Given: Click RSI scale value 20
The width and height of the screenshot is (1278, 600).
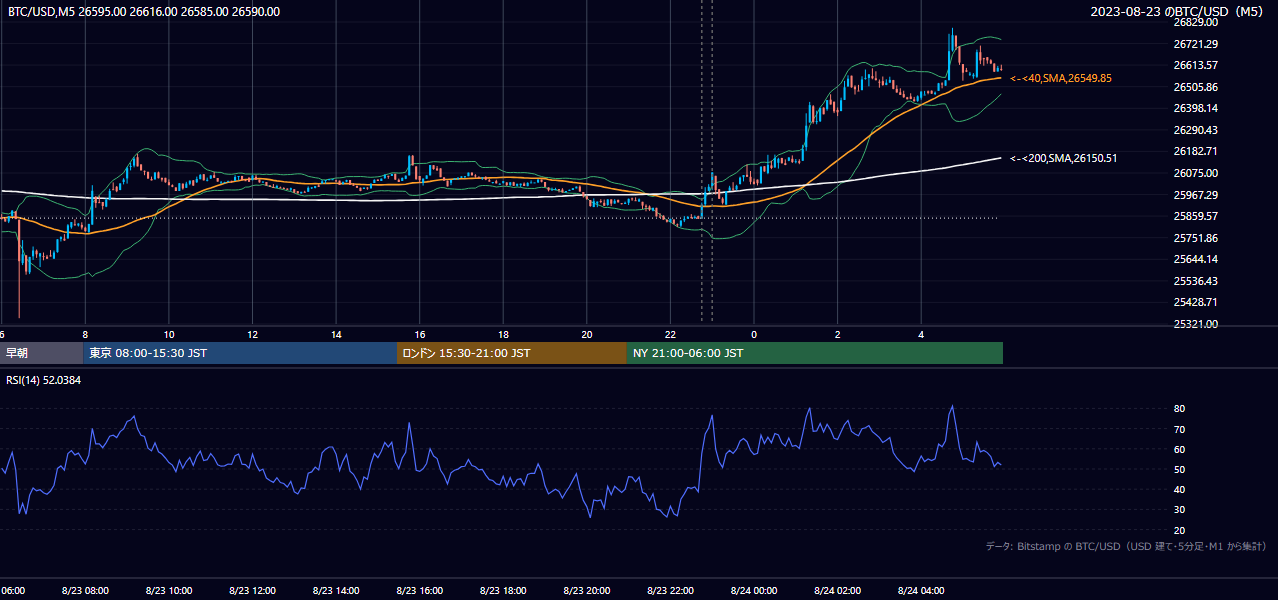Looking at the screenshot, I should click(x=1179, y=530).
